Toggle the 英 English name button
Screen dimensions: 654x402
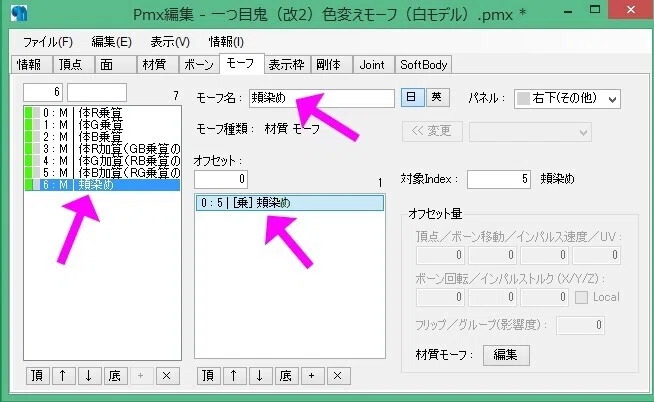[x=438, y=97]
